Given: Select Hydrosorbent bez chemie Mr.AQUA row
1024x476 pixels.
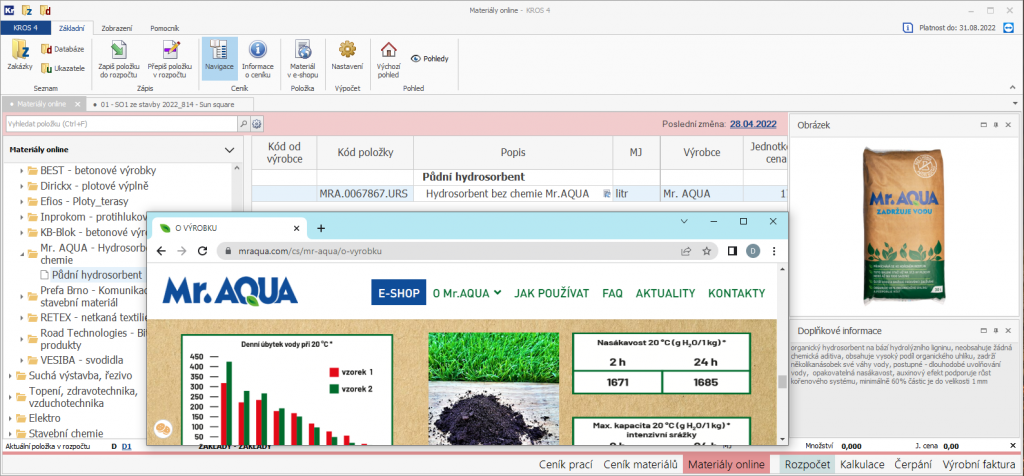Looking at the screenshot, I should pos(507,193).
